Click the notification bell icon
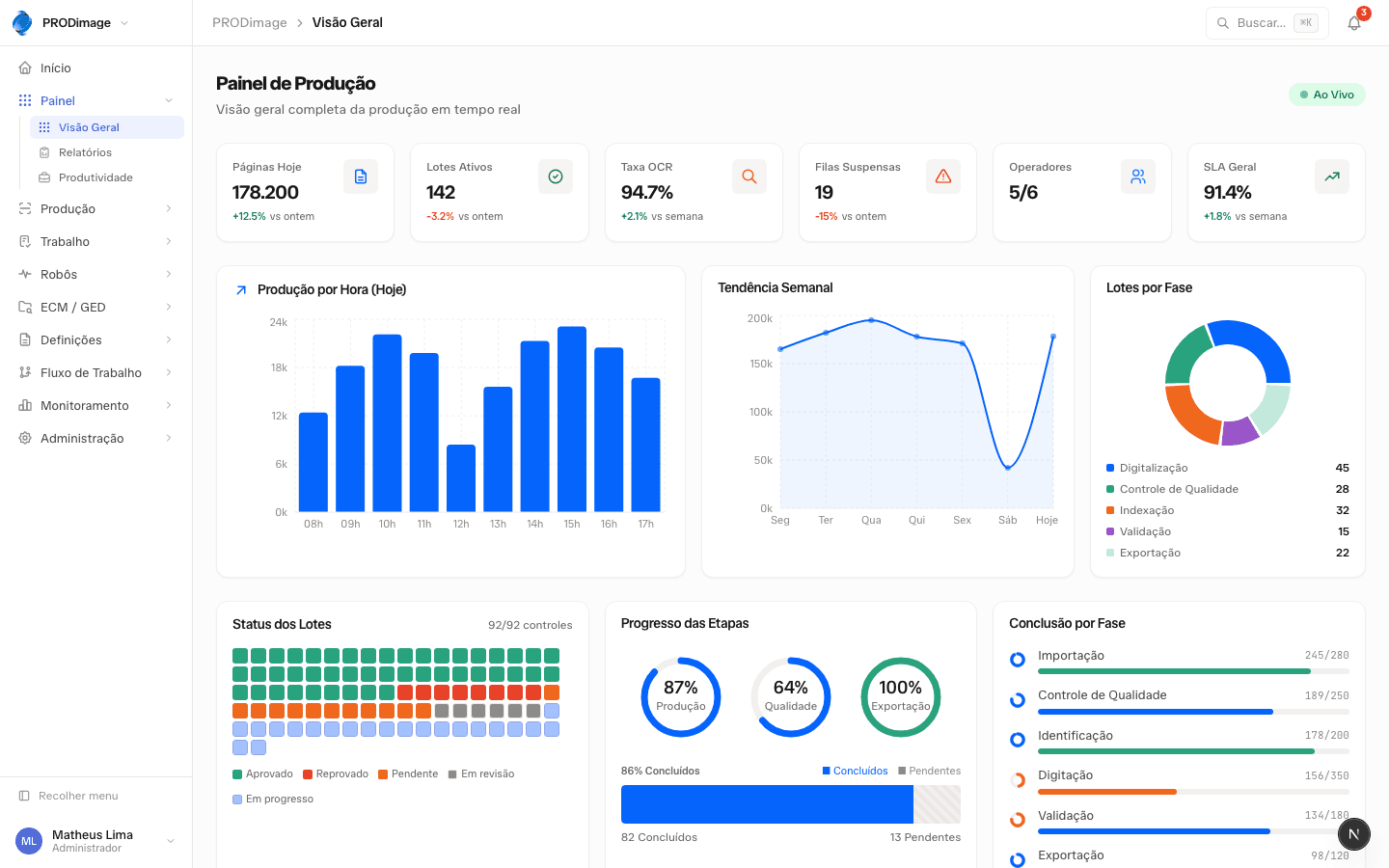The image size is (1389, 868). (x=1354, y=23)
